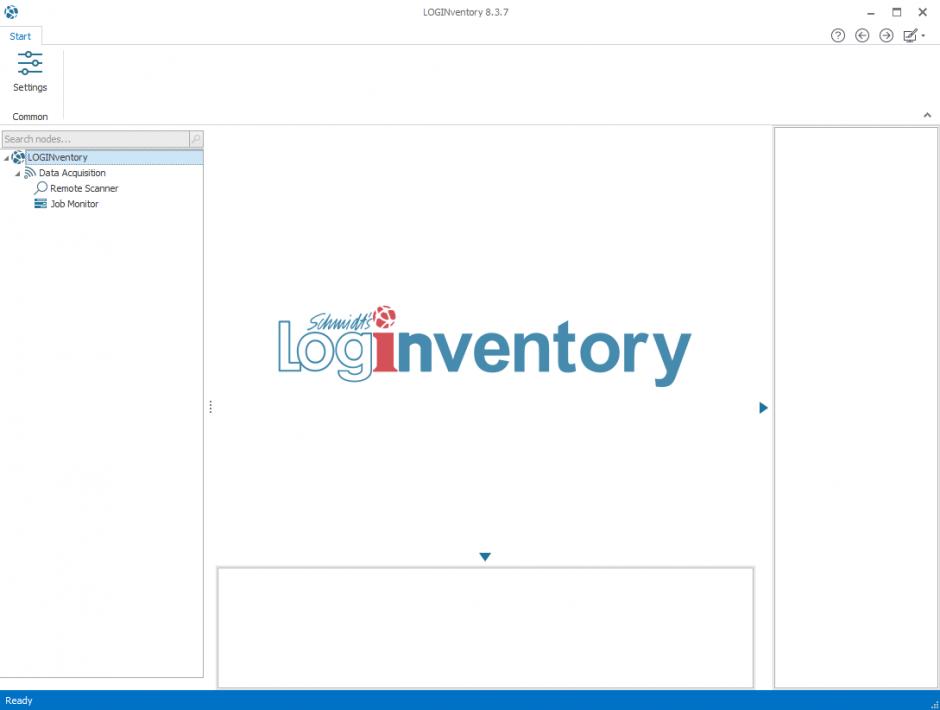Screen dimensions: 940x710
Task: Click the Remote Scanner magnifier icon
Action: click(40, 188)
